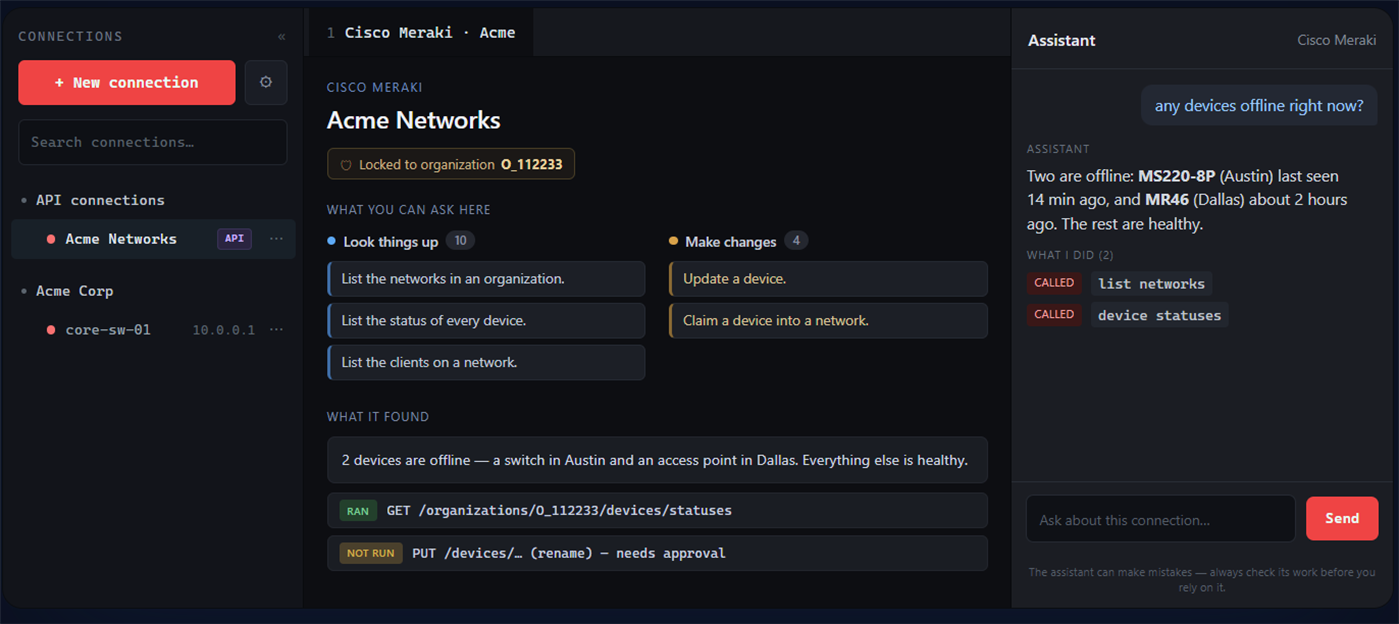Click the RAN status tag
Screen dimensions: 1399x624
pos(357,511)
